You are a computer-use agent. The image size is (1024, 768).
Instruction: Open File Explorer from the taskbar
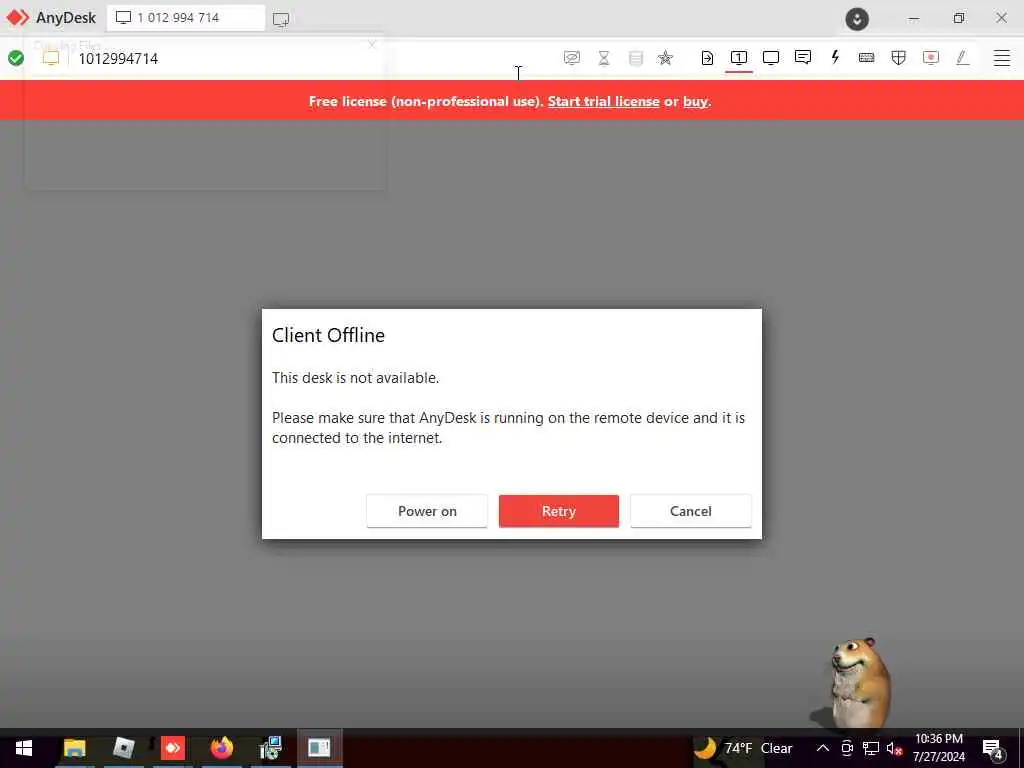coord(74,748)
